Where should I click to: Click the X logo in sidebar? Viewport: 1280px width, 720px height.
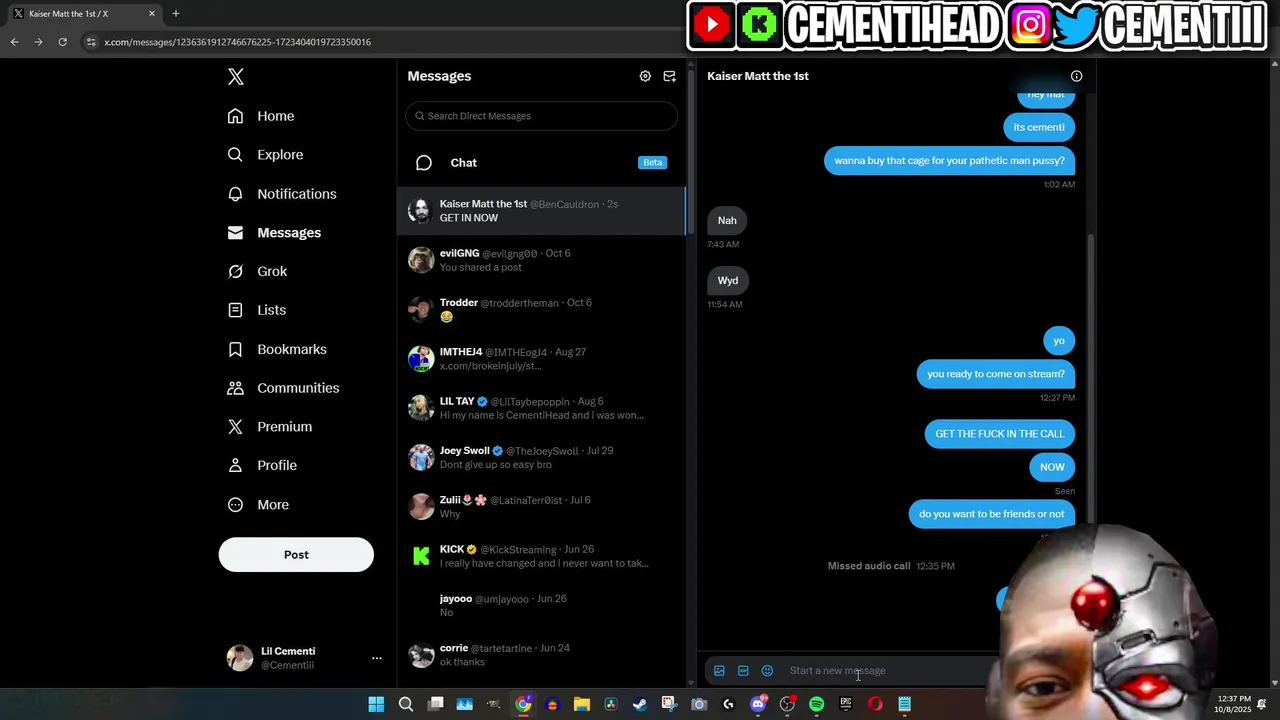tap(236, 77)
